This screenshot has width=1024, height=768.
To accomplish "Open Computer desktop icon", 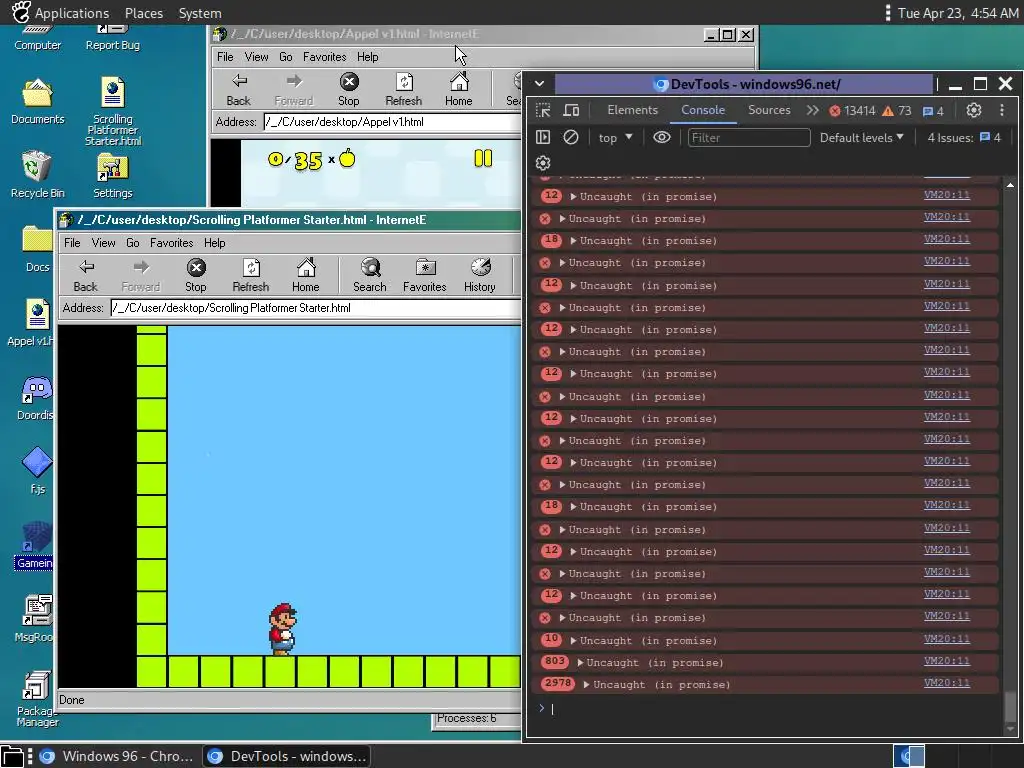I will pos(37,39).
